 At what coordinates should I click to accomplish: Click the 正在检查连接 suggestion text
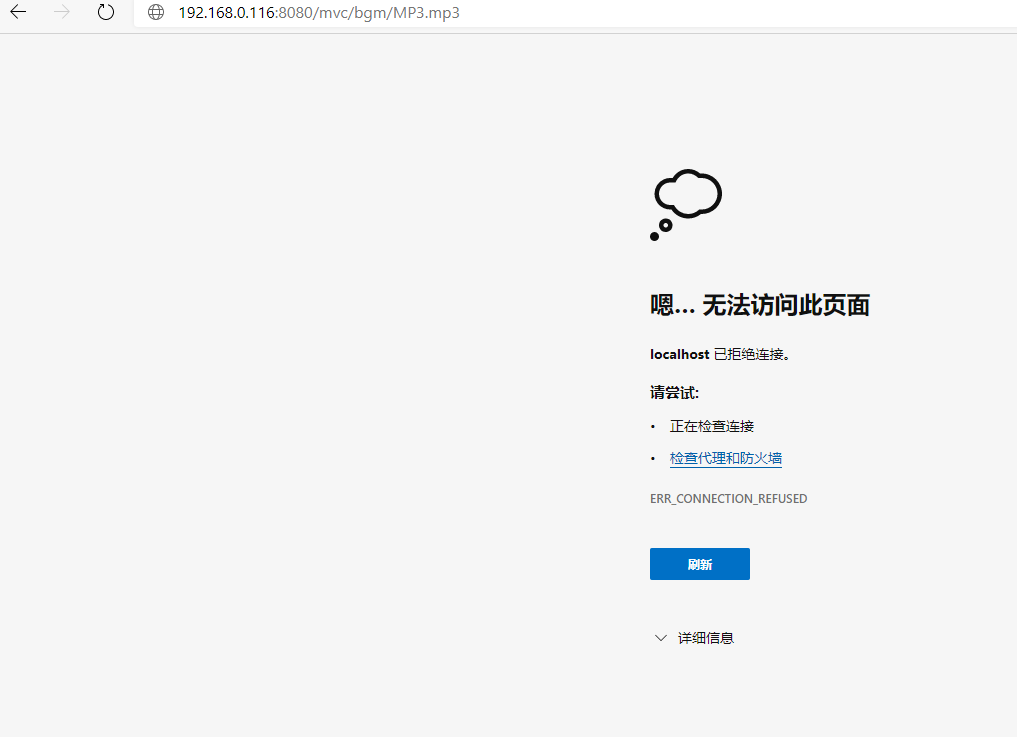(x=712, y=426)
